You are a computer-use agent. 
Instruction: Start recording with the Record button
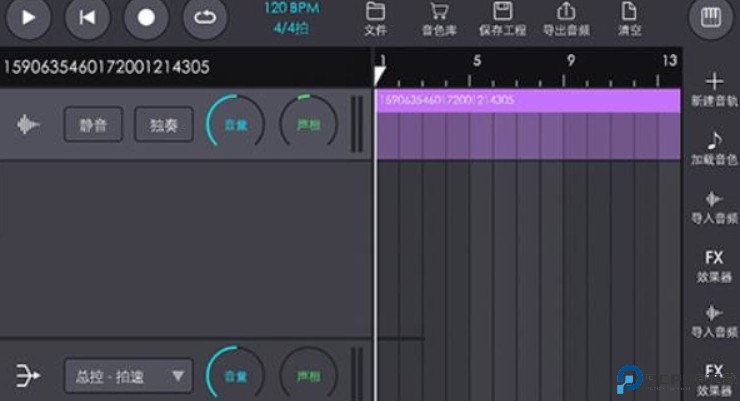(x=146, y=17)
